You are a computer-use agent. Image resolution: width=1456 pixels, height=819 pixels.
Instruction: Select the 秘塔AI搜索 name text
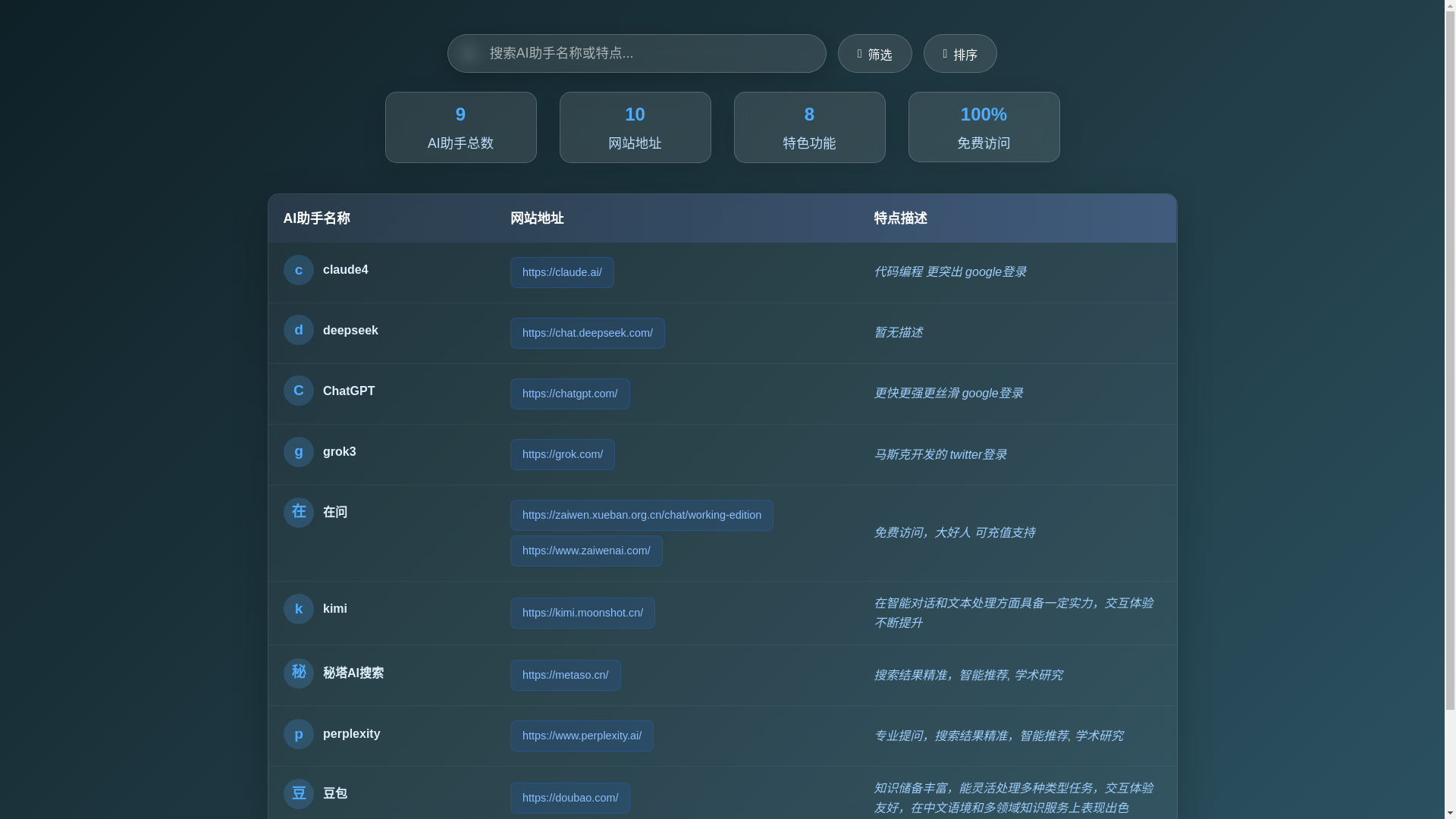click(353, 673)
